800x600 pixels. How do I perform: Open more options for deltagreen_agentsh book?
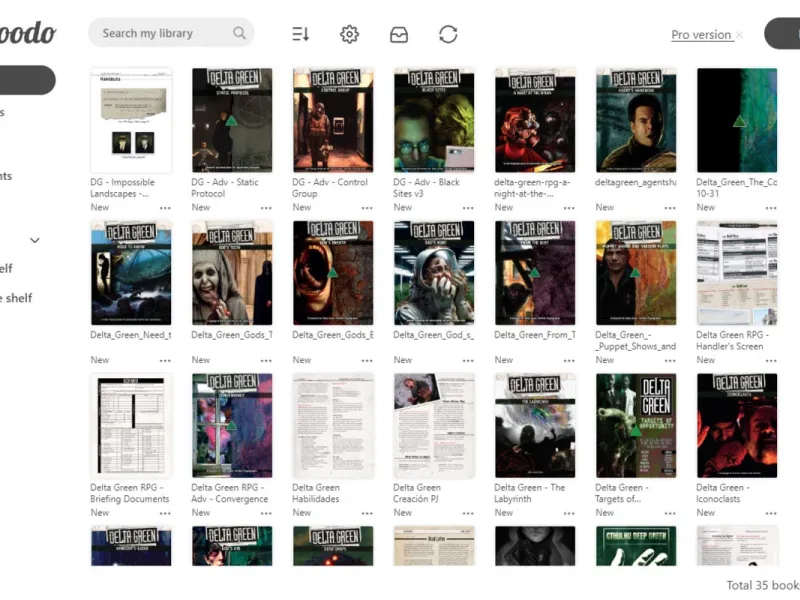point(670,208)
